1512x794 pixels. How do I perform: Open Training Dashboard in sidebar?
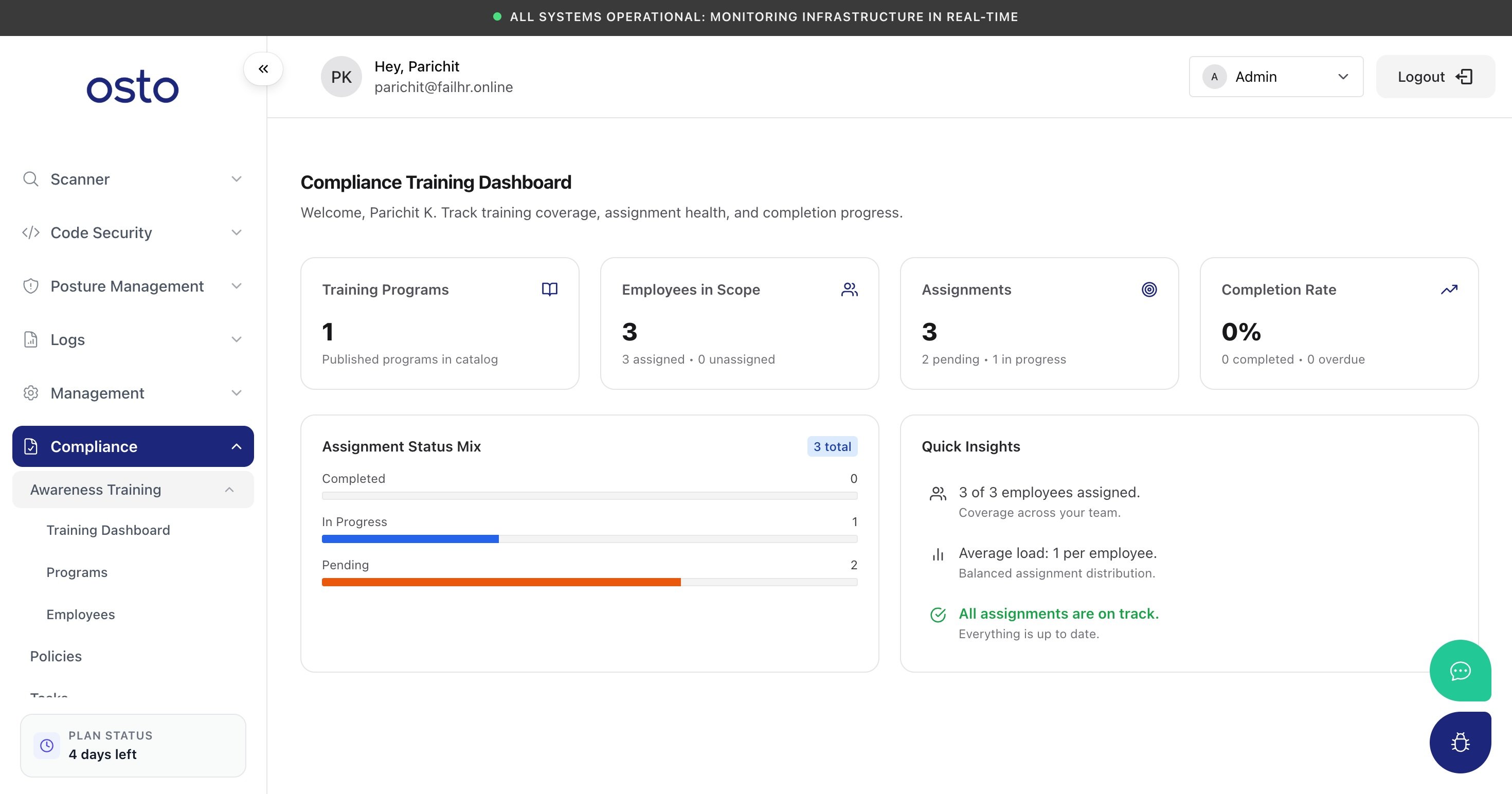(x=108, y=530)
